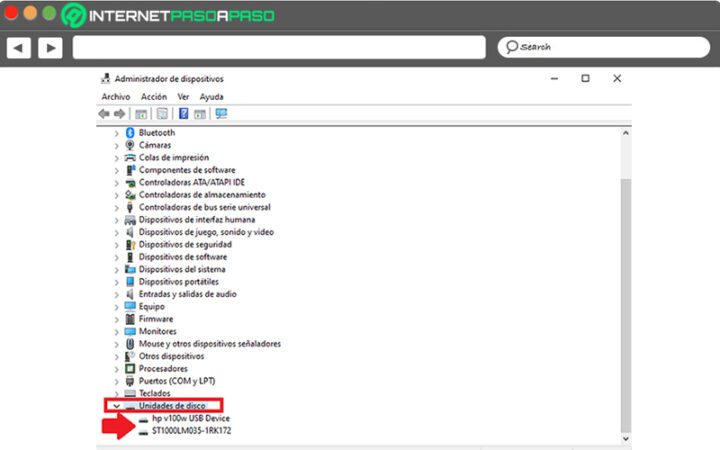Expand Puertos (COM y LPT) node
The width and height of the screenshot is (720, 450).
(117, 381)
